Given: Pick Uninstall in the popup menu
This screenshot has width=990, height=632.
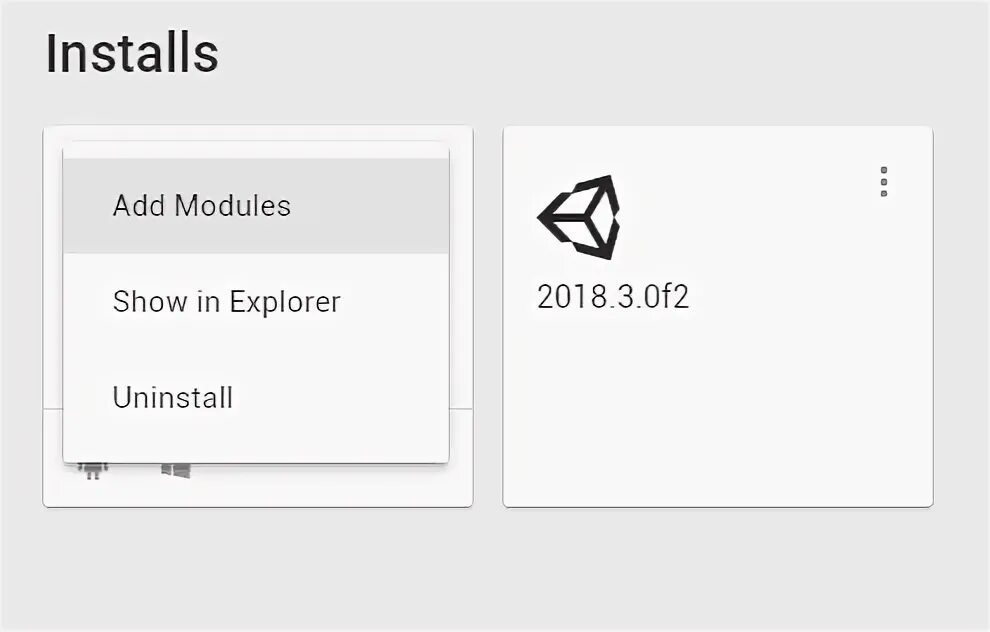Looking at the screenshot, I should [172, 398].
